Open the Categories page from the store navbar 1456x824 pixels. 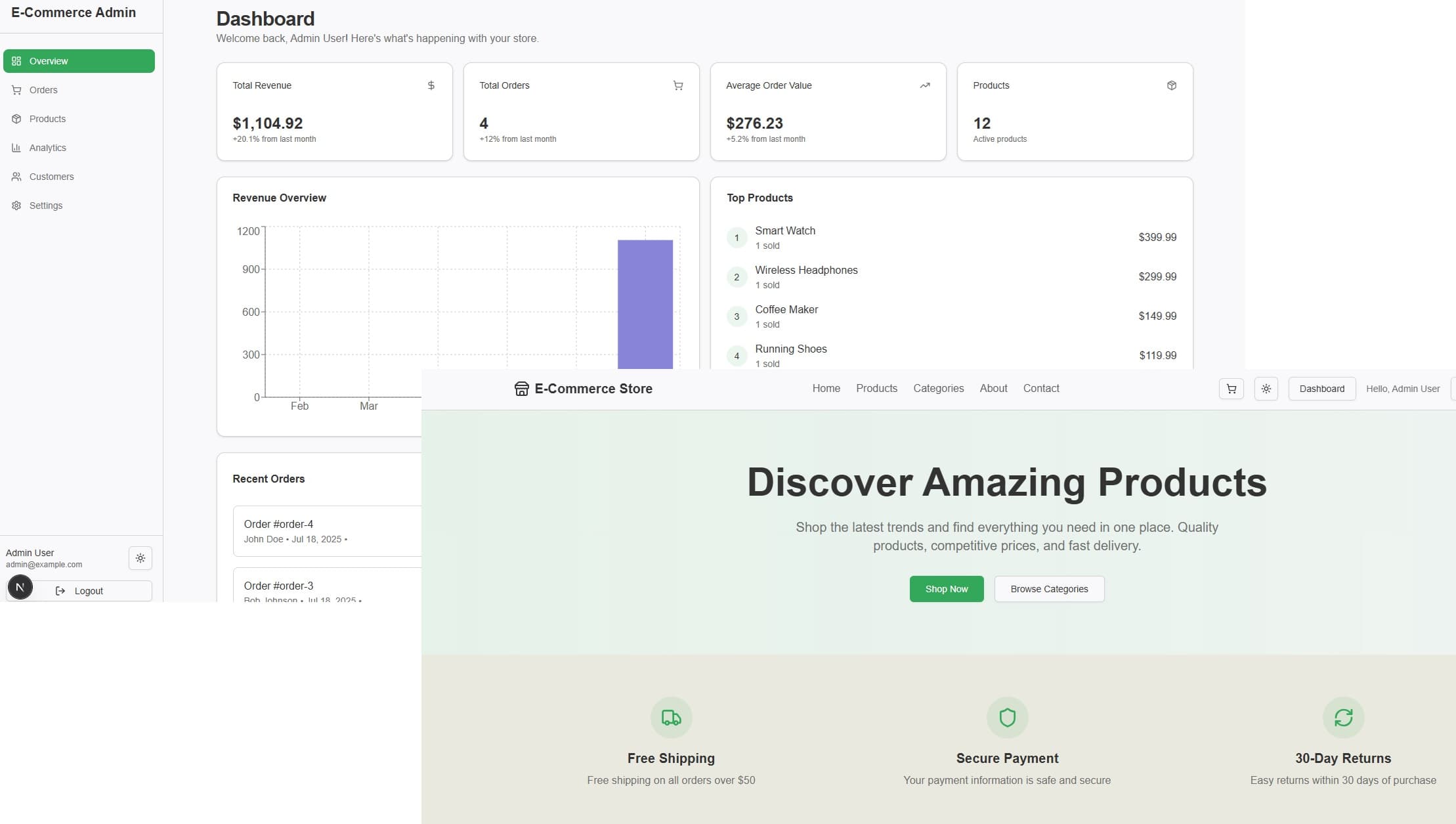click(x=938, y=388)
